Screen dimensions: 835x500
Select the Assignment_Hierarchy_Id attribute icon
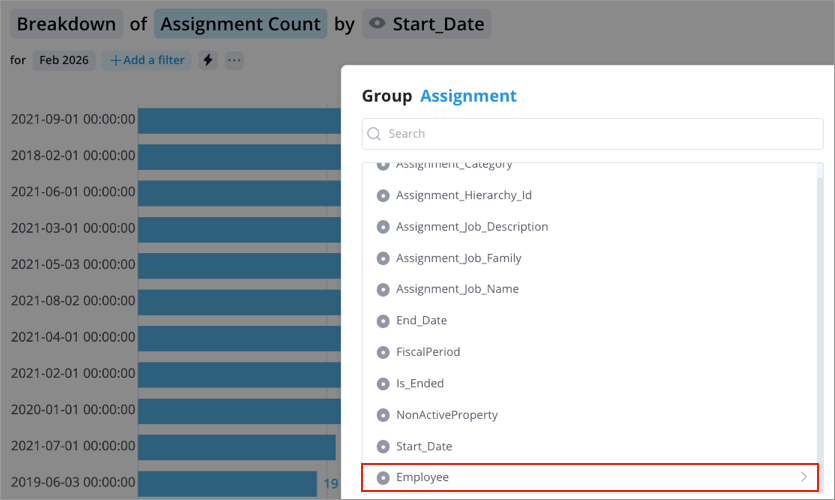[383, 196]
